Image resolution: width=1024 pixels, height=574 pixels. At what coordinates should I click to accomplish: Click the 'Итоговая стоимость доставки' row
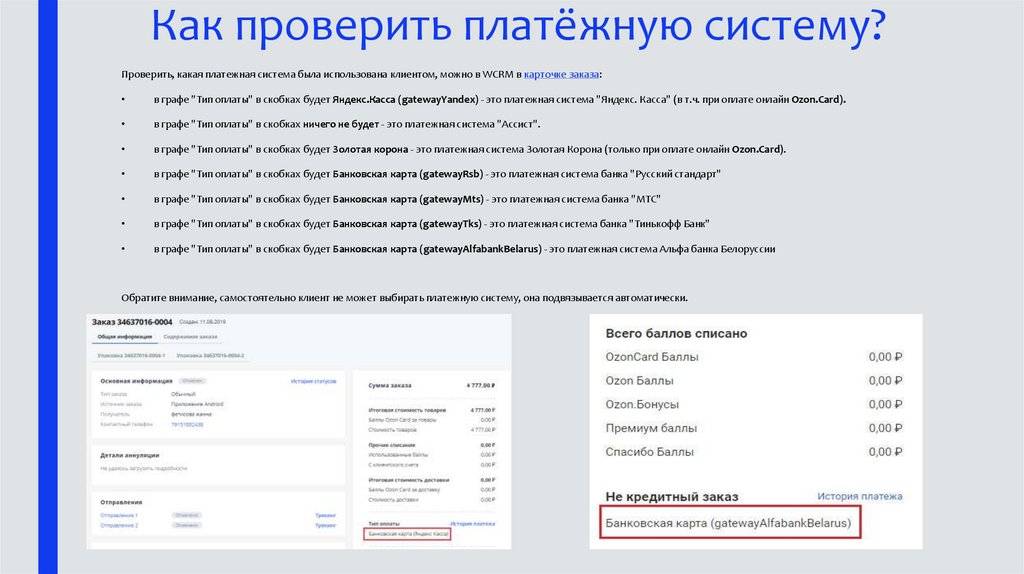pos(432,479)
